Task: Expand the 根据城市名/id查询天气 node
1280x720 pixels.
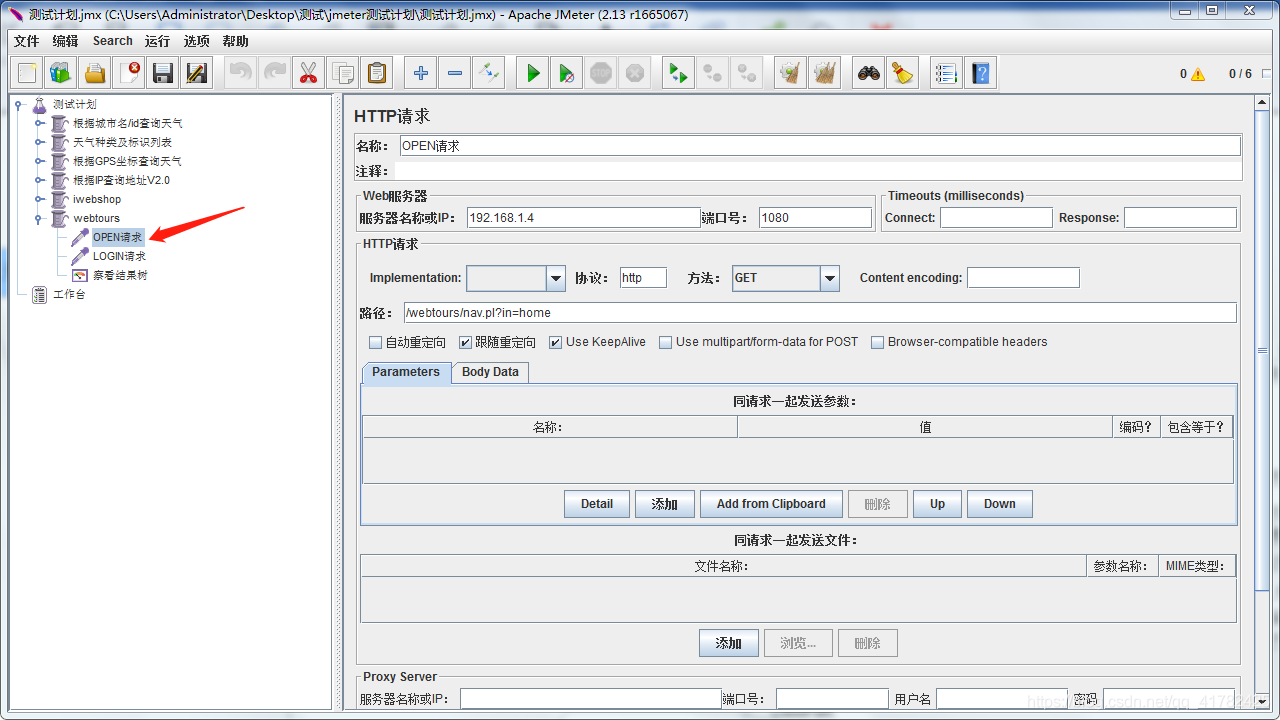Action: (x=39, y=123)
